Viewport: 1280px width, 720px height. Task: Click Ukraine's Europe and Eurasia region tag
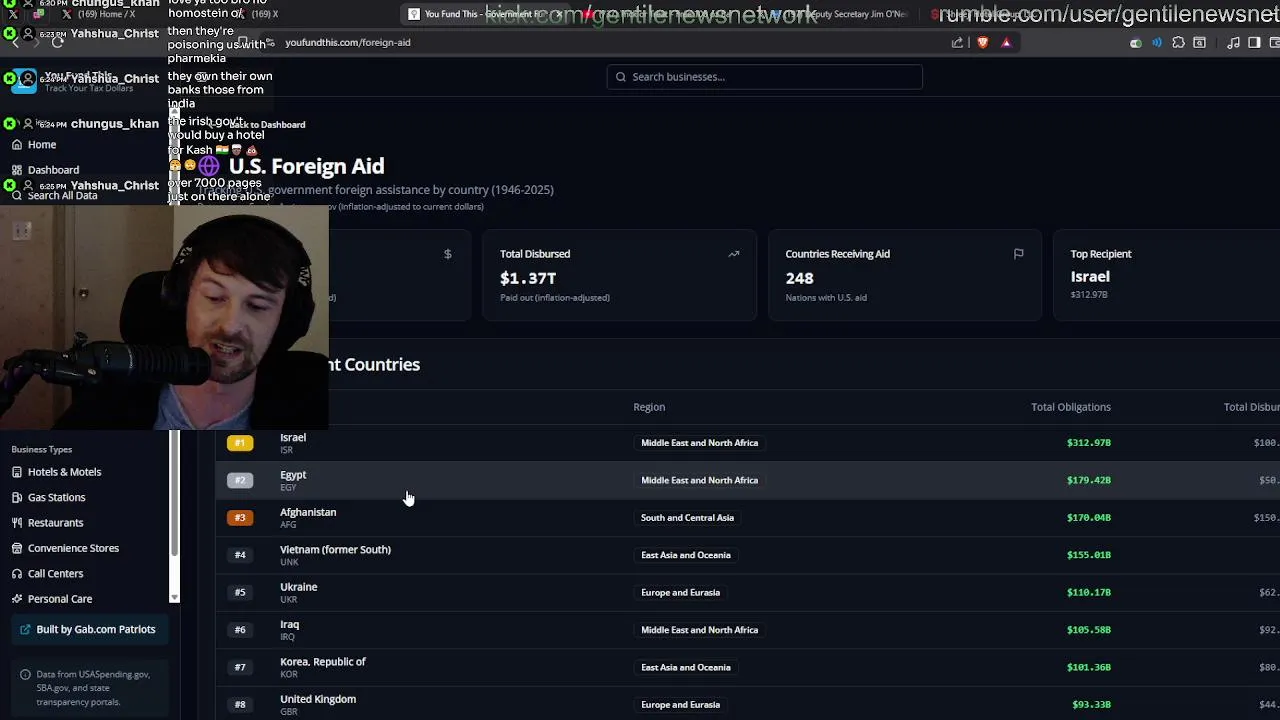tap(680, 593)
